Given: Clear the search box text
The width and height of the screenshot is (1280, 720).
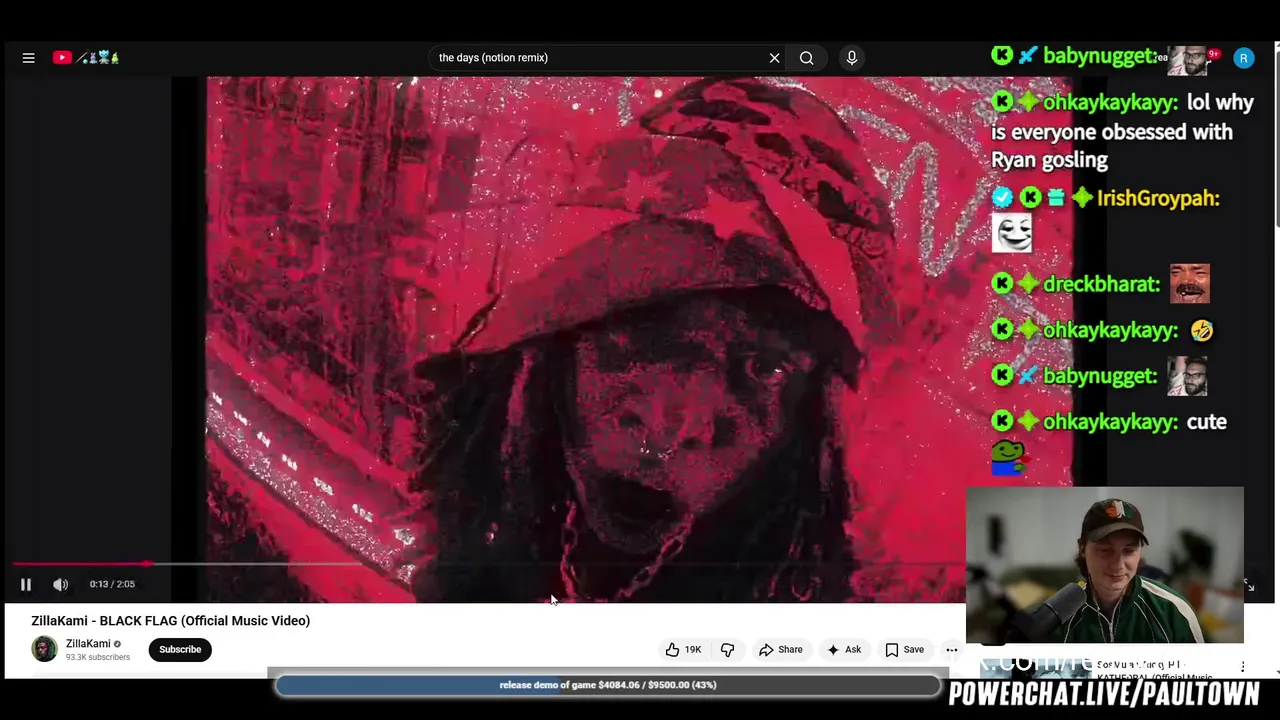Looking at the screenshot, I should click(774, 58).
